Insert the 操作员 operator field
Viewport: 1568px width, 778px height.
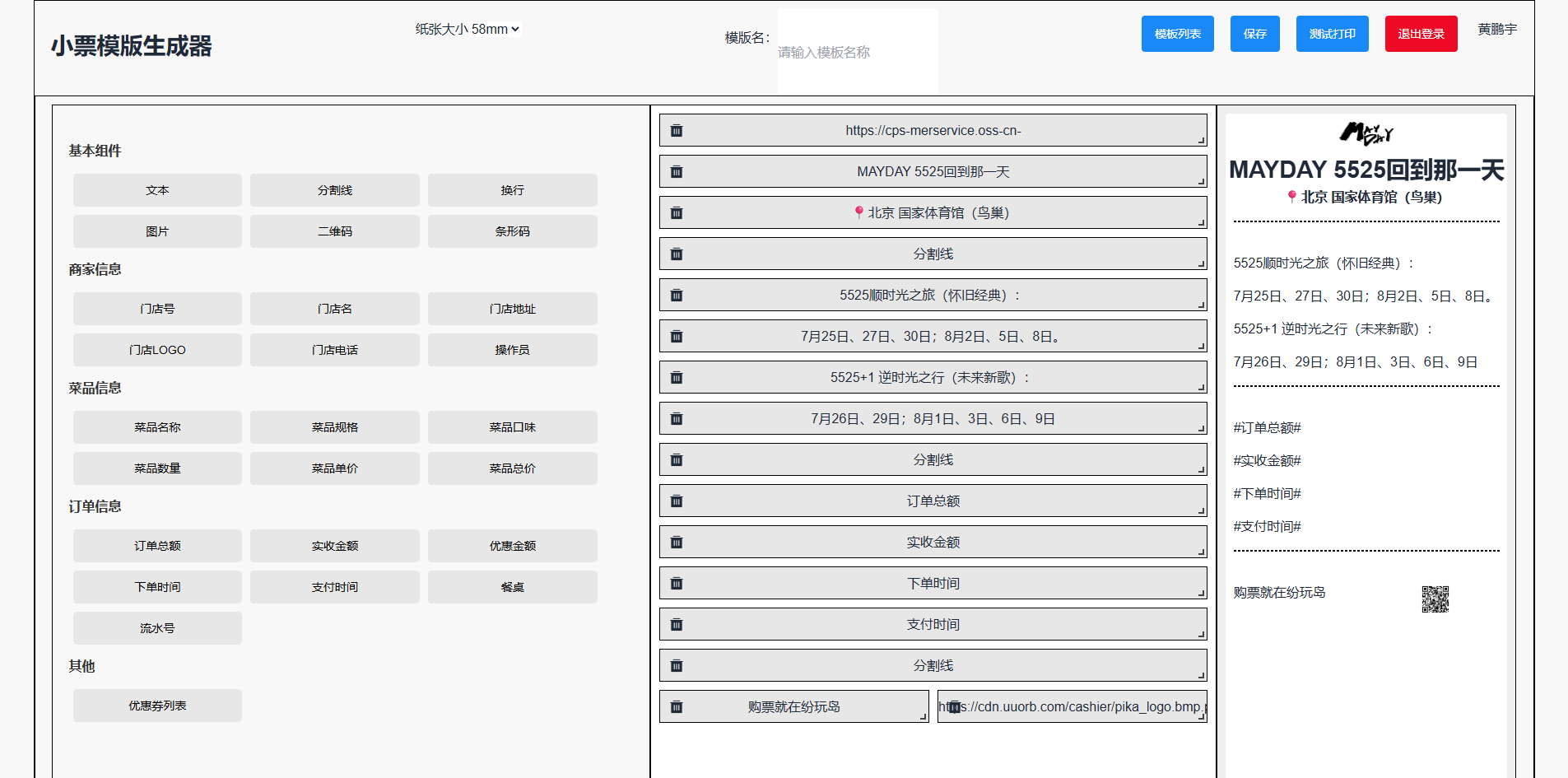click(x=513, y=350)
